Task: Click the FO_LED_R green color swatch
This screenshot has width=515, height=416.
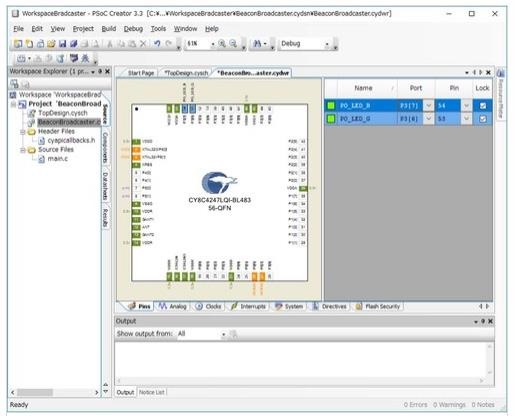Action: [x=331, y=106]
